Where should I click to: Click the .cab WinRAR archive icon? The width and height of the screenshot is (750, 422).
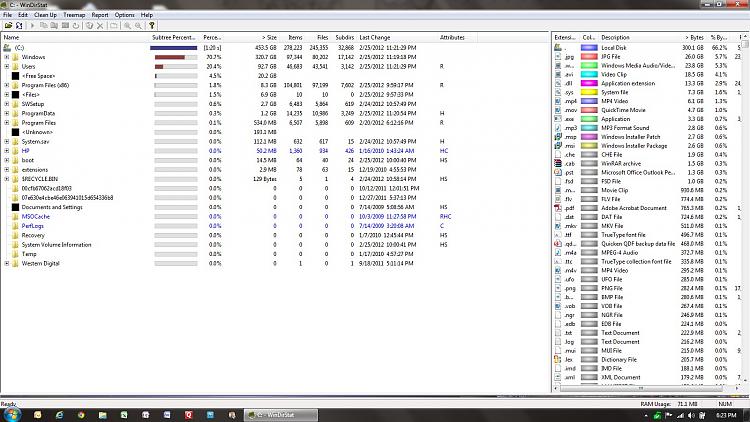pos(558,163)
